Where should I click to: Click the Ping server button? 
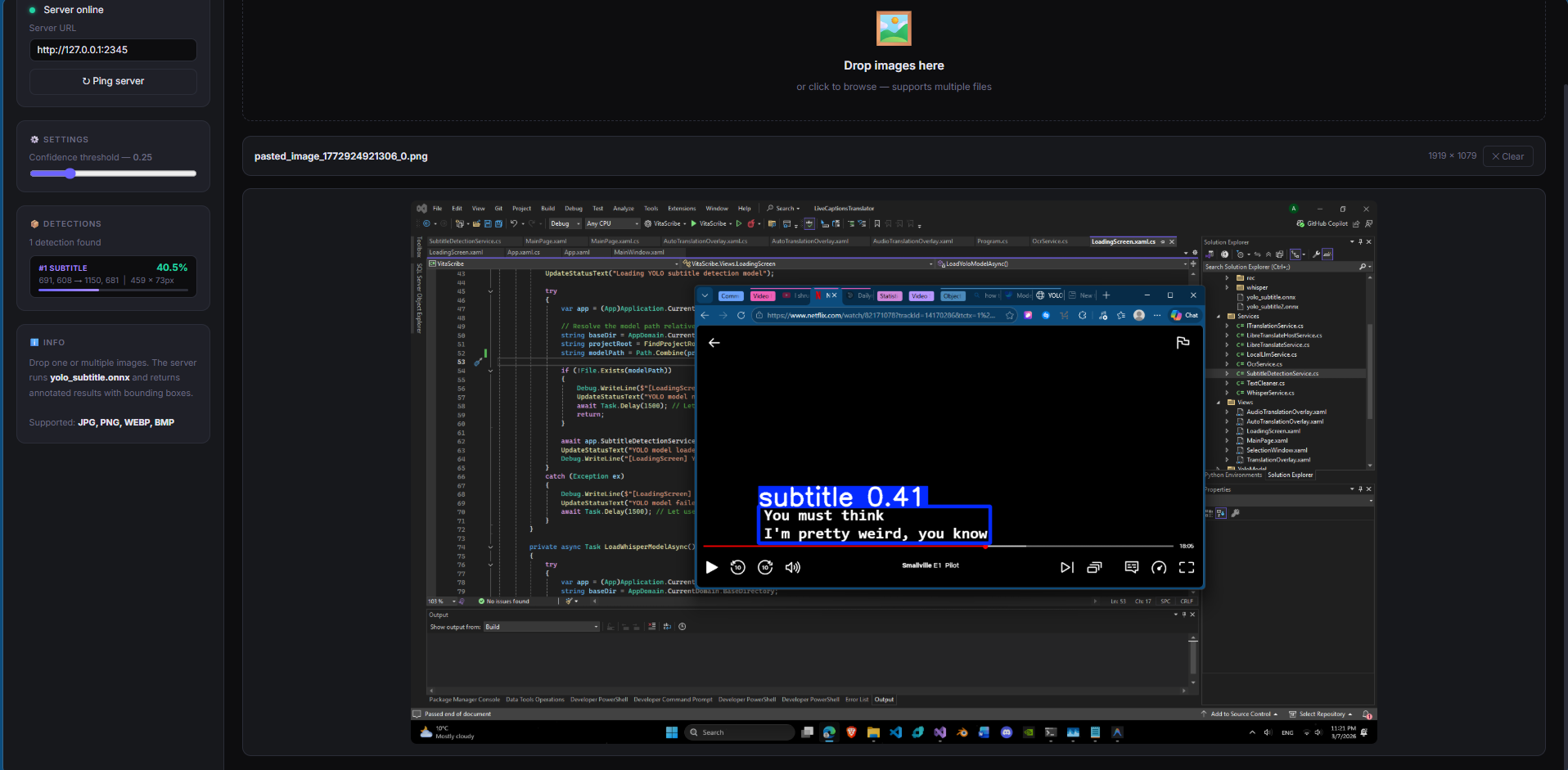pos(113,81)
